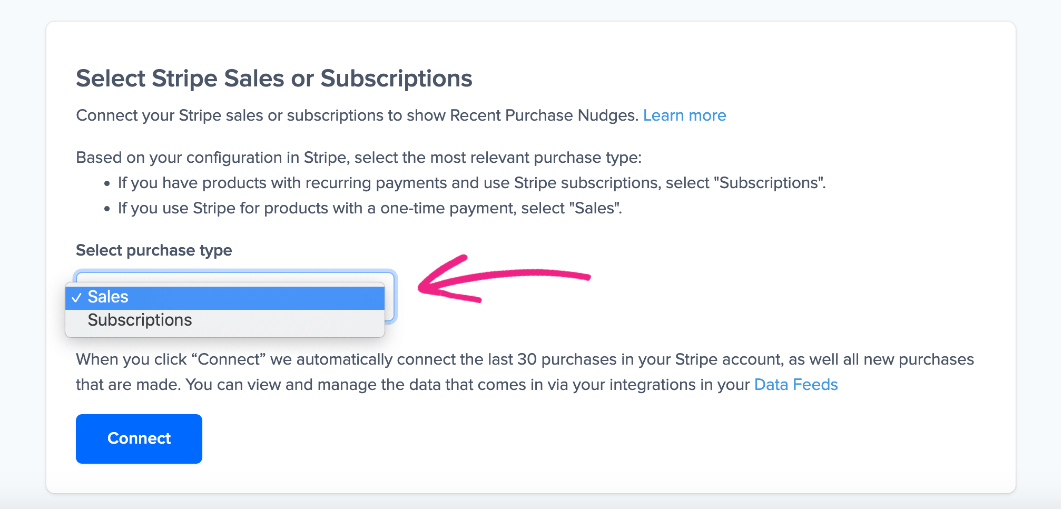Click the bullet about one-time payment
1061x509 pixels.
click(x=370, y=208)
